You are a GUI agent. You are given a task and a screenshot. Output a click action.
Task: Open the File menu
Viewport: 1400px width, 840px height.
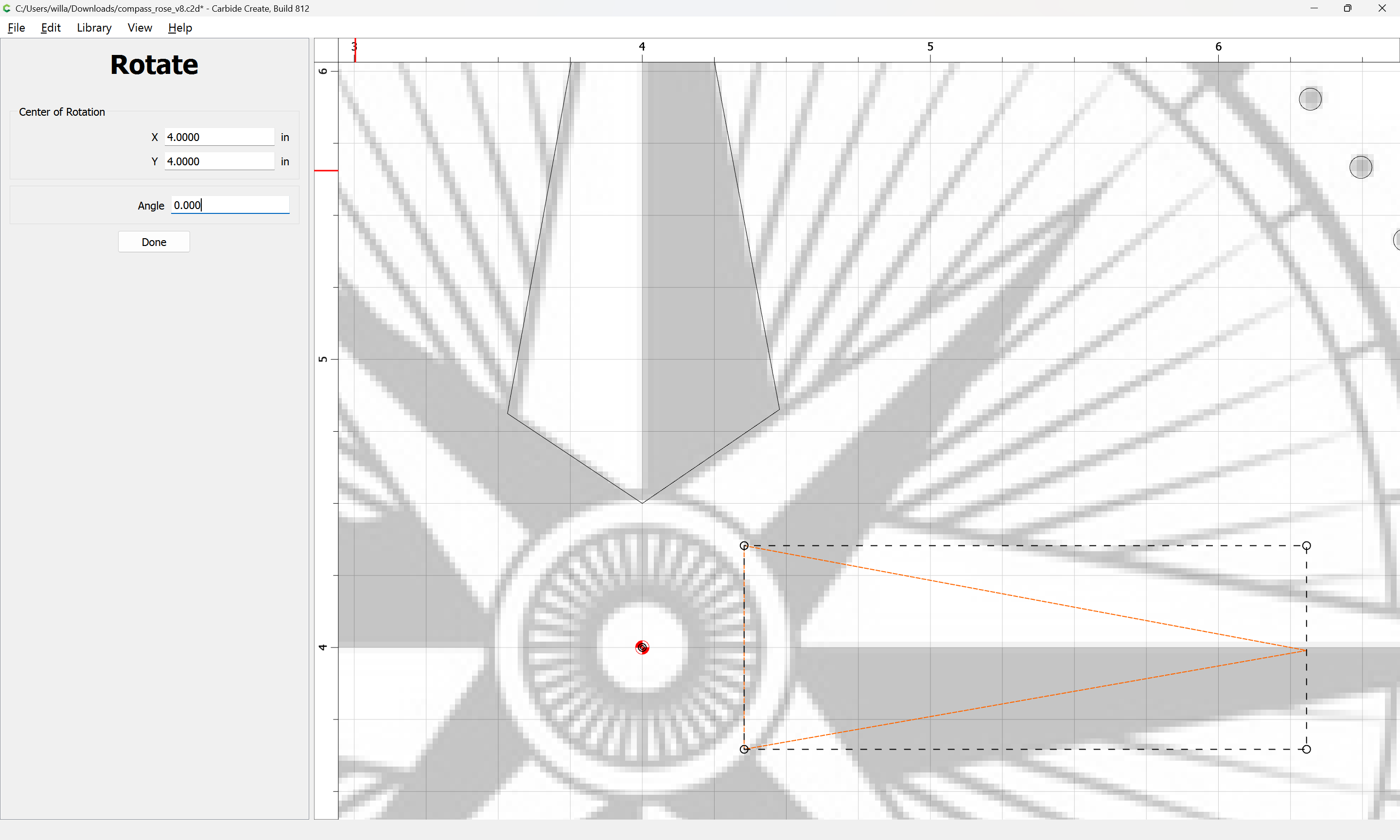(x=16, y=28)
